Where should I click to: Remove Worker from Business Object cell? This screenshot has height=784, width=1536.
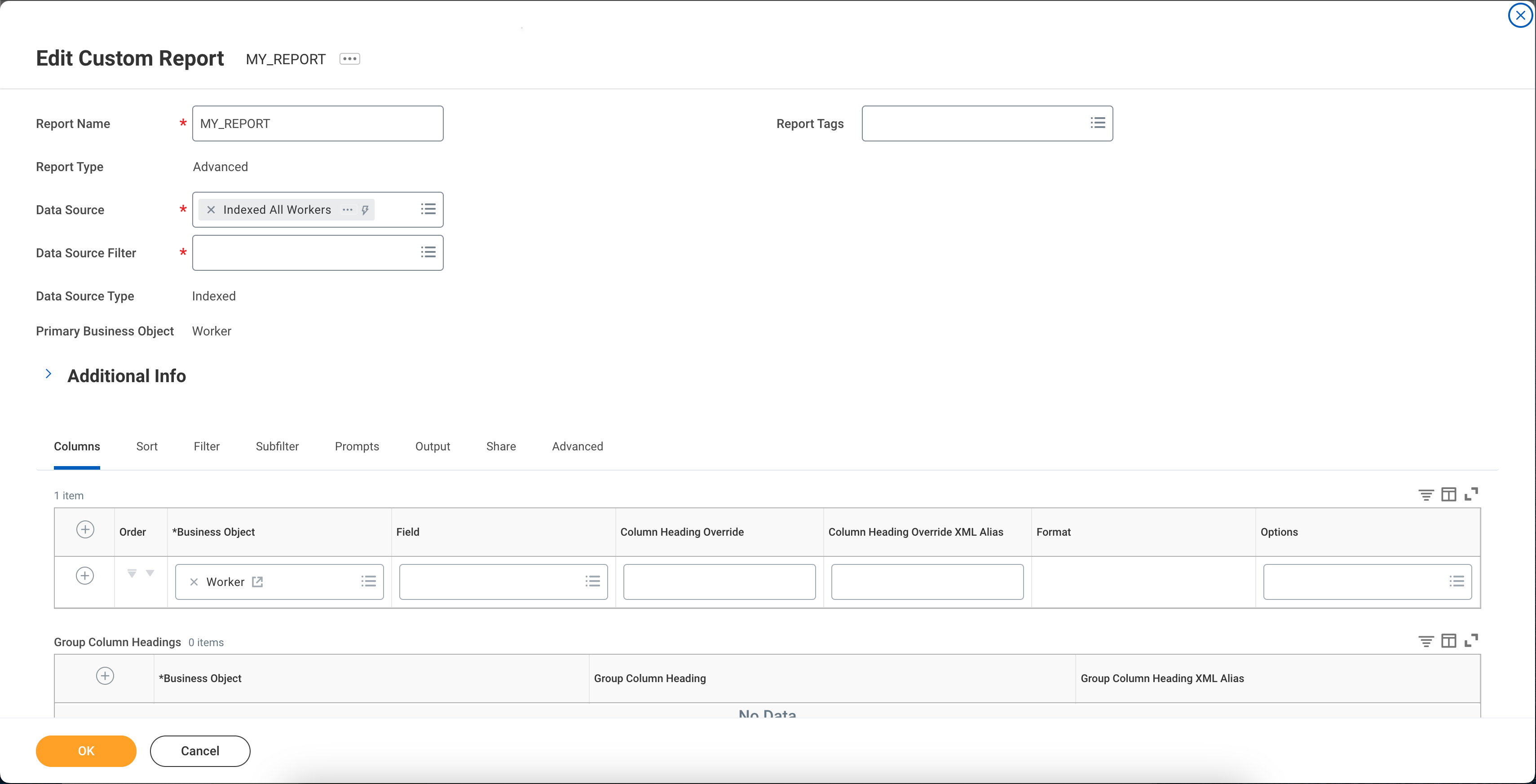pyautogui.click(x=194, y=582)
